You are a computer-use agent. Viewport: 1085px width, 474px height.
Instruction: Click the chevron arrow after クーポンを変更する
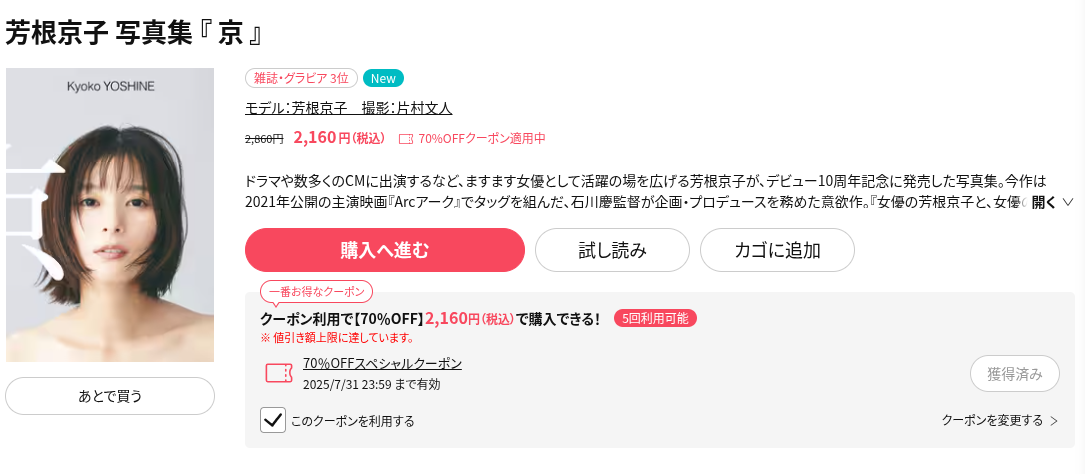(1054, 421)
